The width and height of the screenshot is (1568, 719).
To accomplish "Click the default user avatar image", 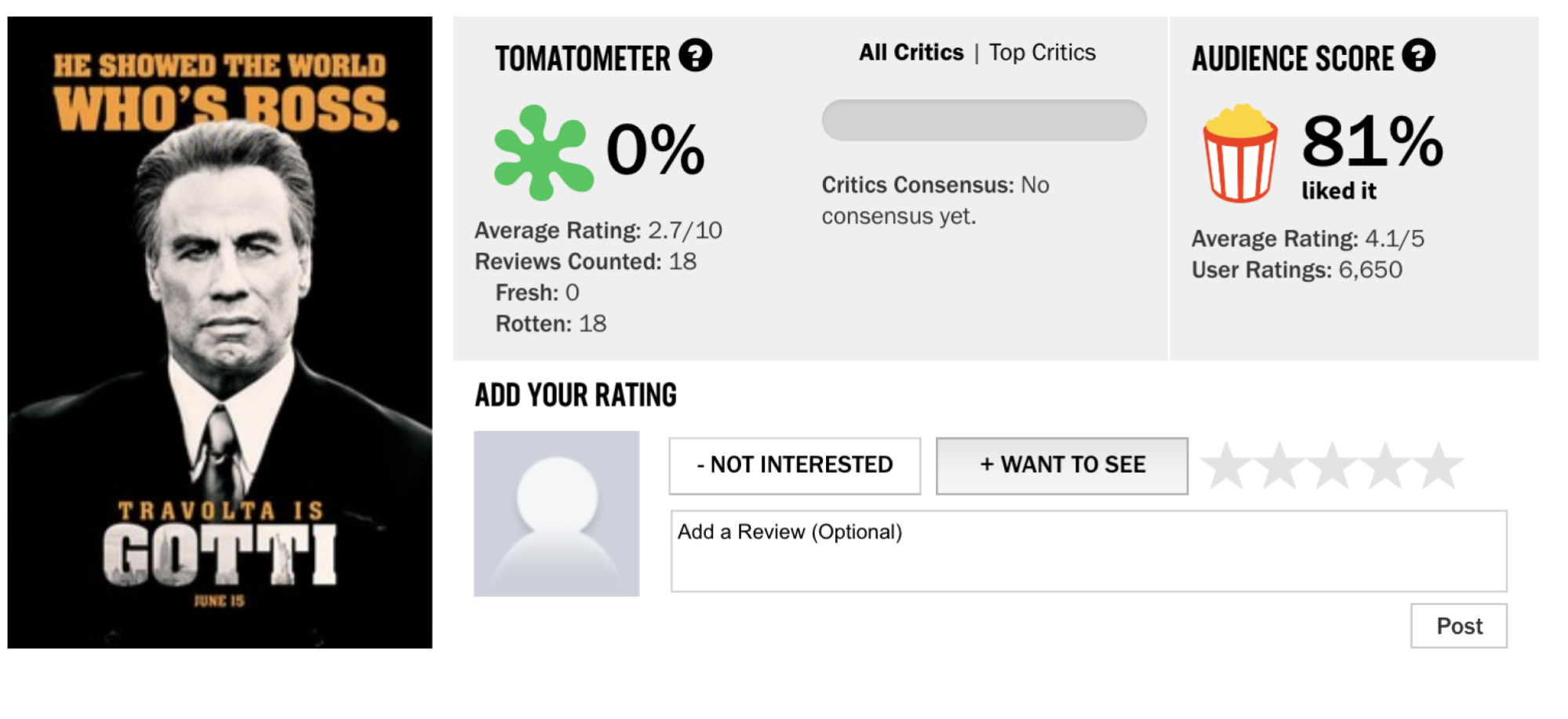I will point(556,514).
